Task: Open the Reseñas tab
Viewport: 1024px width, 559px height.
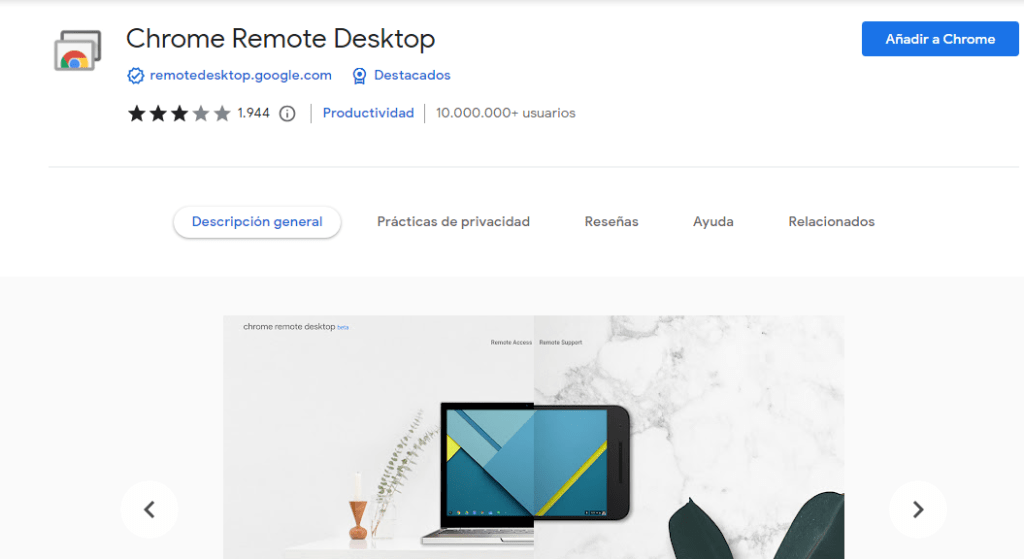Action: pos(611,222)
